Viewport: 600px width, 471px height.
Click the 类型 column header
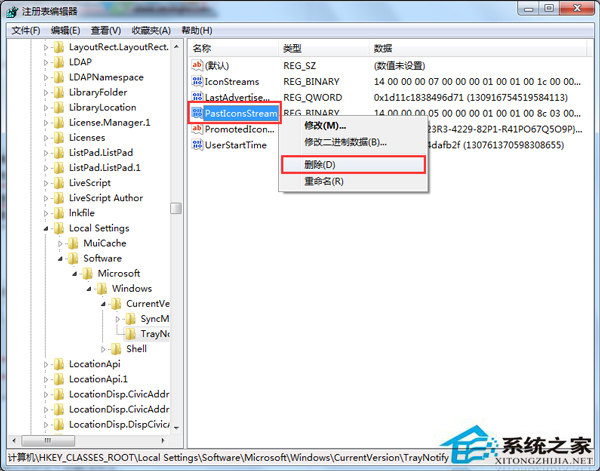[324, 48]
